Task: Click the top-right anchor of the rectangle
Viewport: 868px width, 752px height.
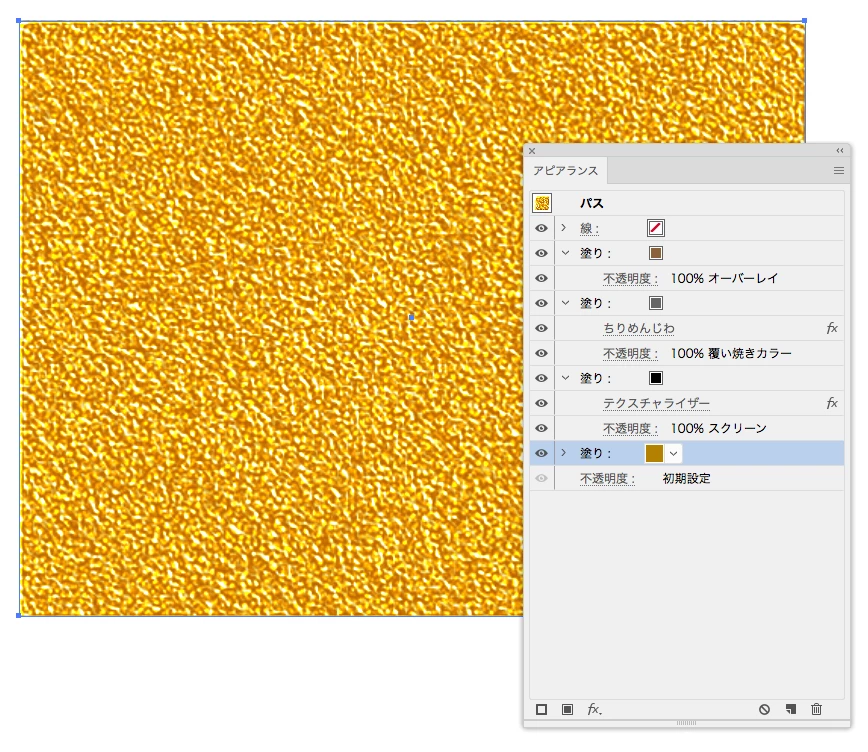Action: (804, 20)
